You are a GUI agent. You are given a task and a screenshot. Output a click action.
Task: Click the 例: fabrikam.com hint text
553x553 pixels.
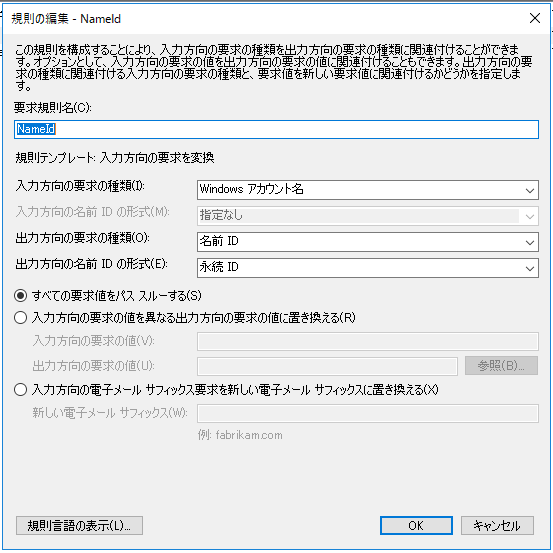[x=240, y=435]
